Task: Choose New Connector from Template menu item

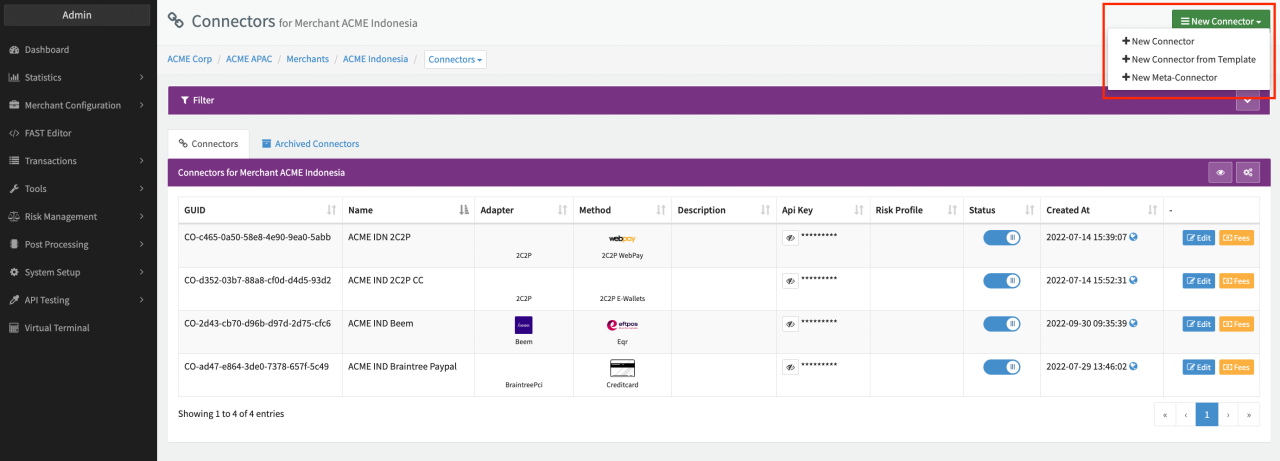Action: tap(1189, 59)
